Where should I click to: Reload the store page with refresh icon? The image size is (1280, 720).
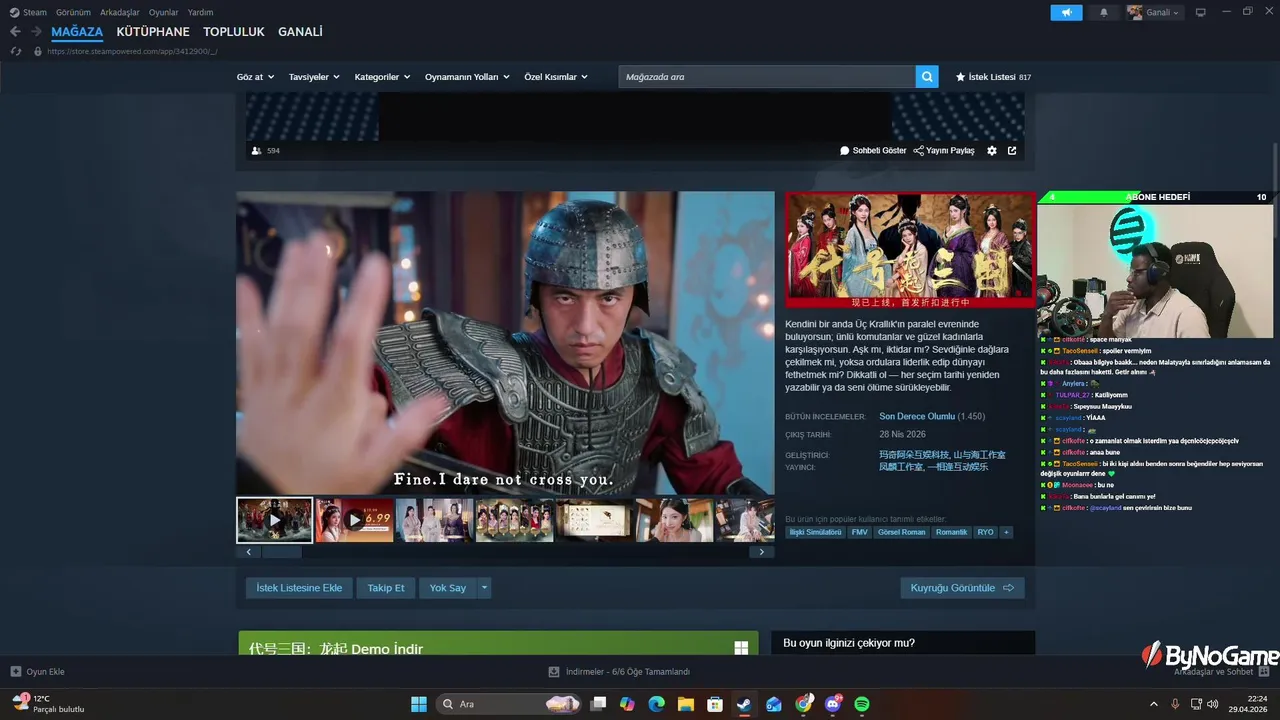(x=15, y=51)
